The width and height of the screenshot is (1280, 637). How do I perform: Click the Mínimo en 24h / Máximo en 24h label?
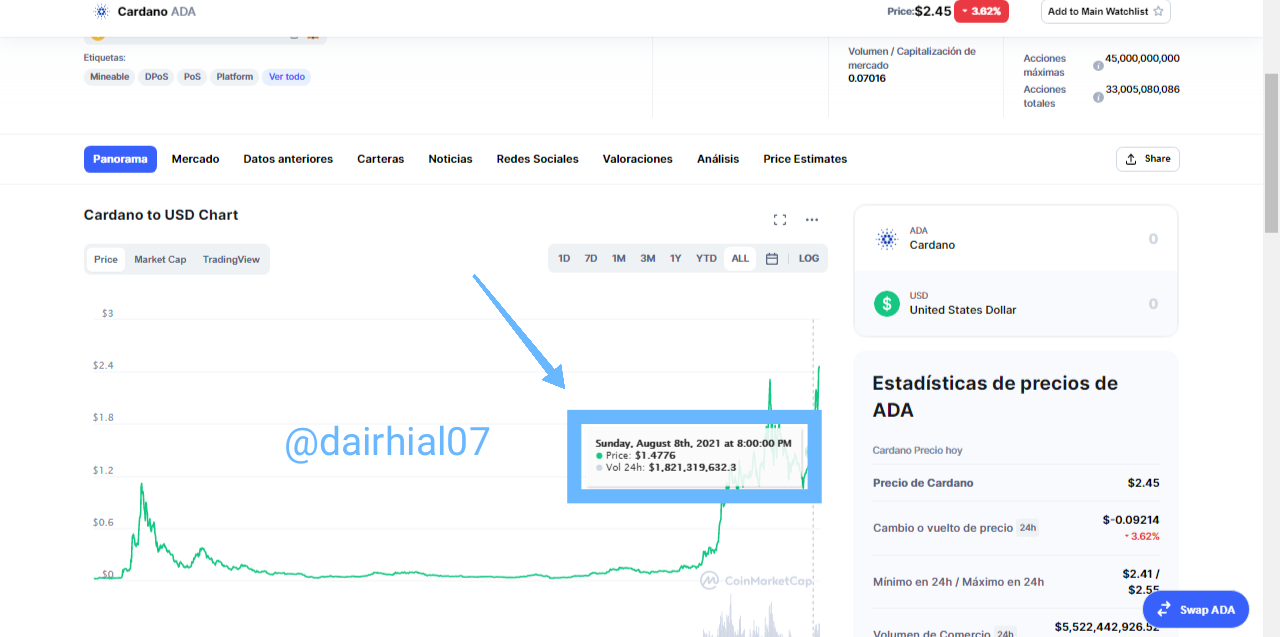958,582
